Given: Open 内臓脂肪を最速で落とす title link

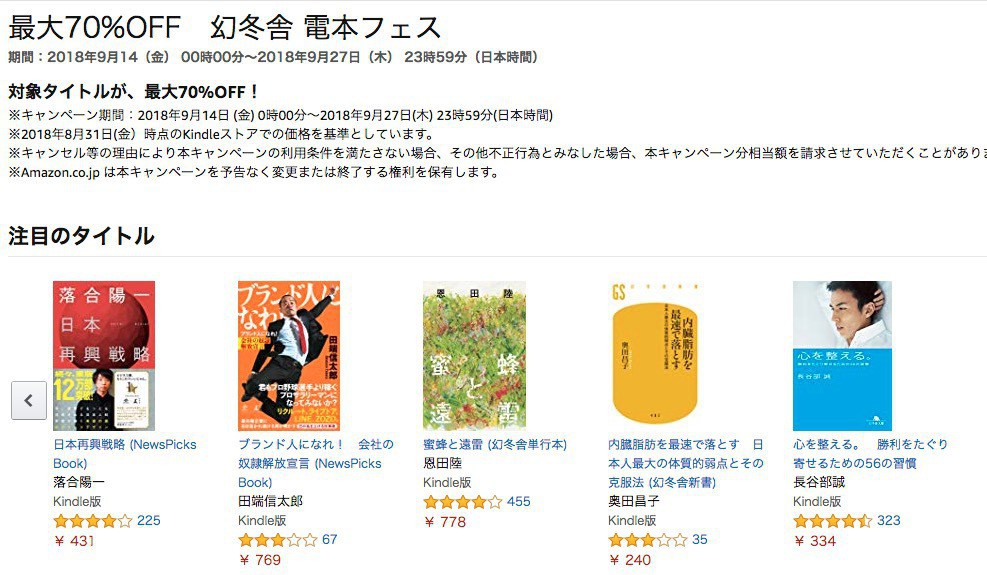Looking at the screenshot, I should (686, 463).
